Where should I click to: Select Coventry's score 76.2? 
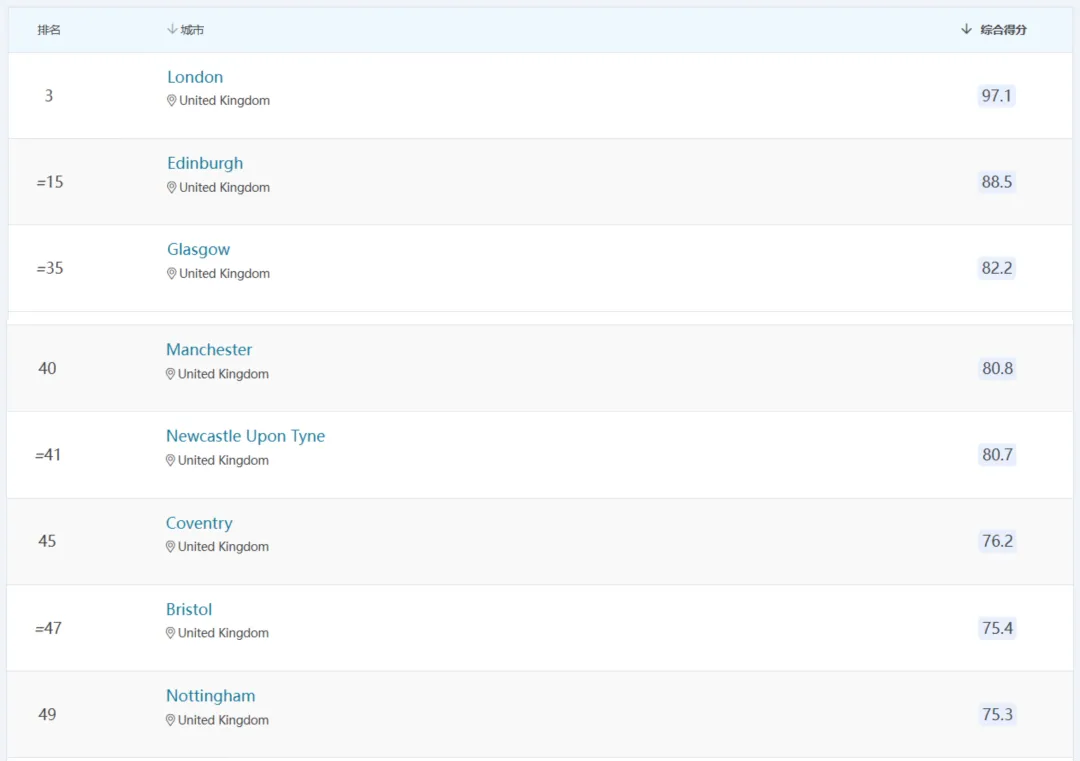click(x=997, y=541)
